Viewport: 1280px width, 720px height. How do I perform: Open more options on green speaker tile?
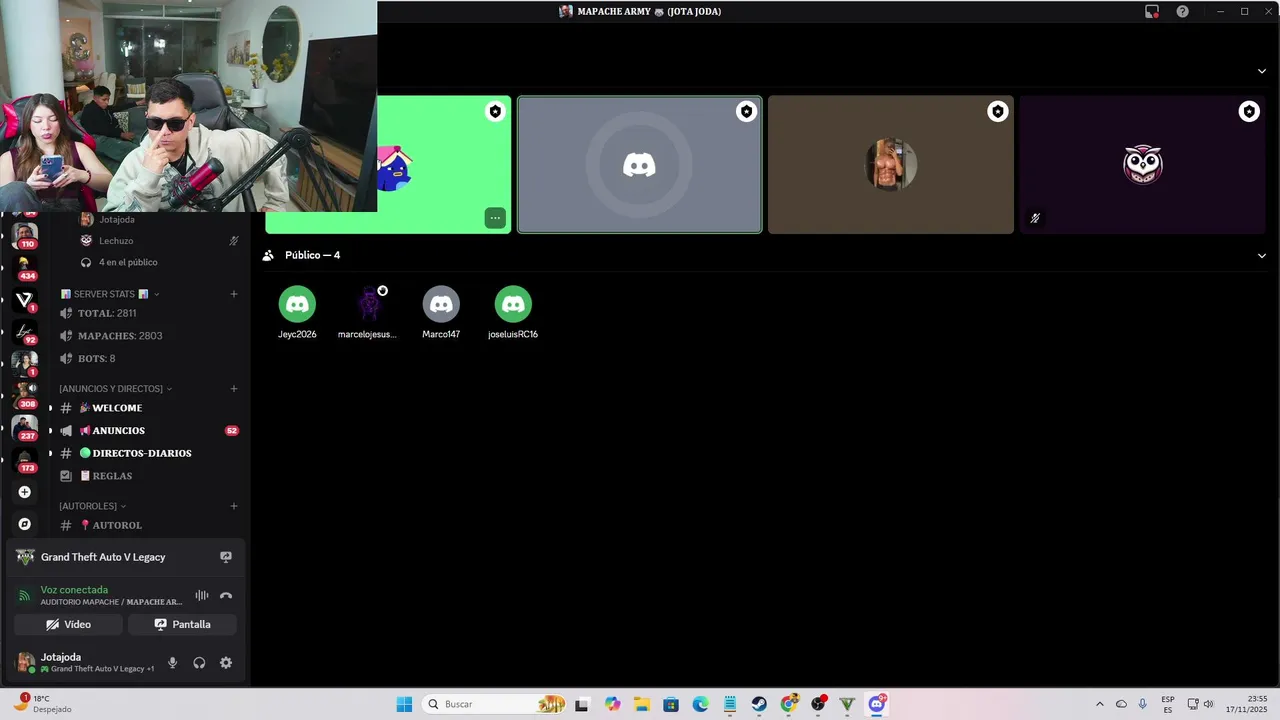(495, 217)
